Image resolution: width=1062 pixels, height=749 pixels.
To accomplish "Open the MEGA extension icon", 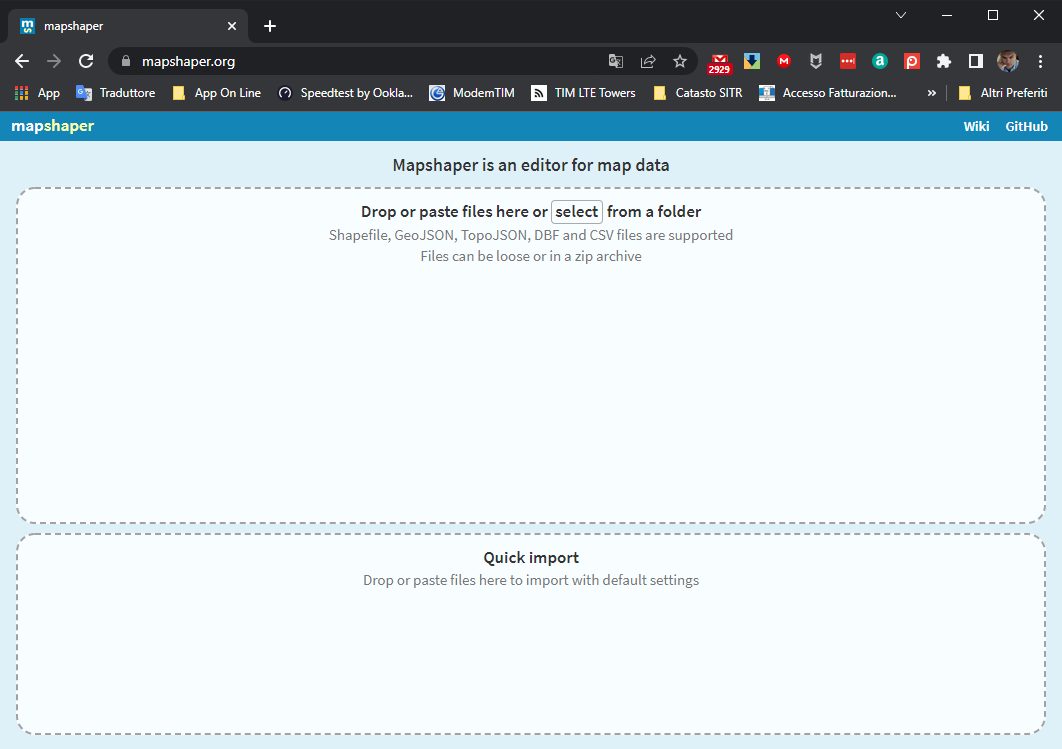I will tap(784, 61).
